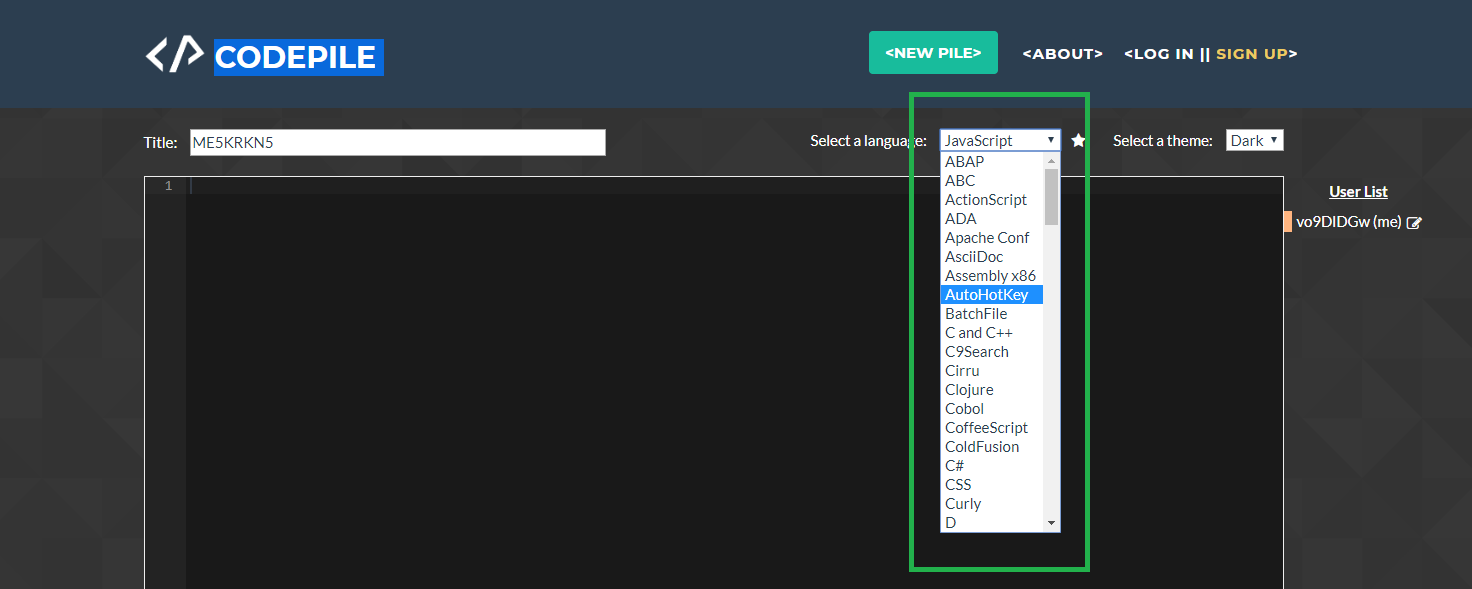Click the vo9DIDGw (me) user entry

pyautogui.click(x=1348, y=222)
